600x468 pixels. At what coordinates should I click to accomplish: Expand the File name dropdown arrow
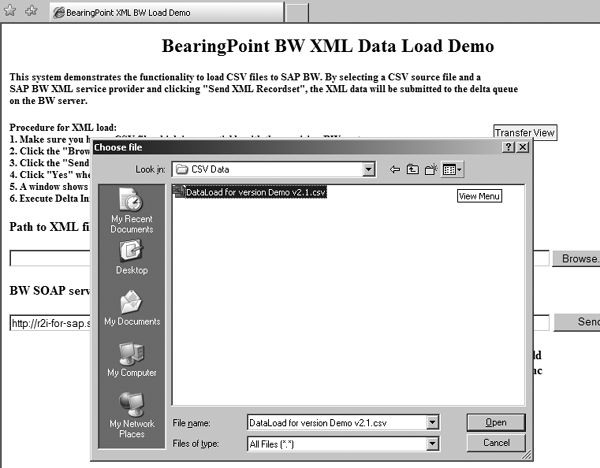[x=432, y=423]
